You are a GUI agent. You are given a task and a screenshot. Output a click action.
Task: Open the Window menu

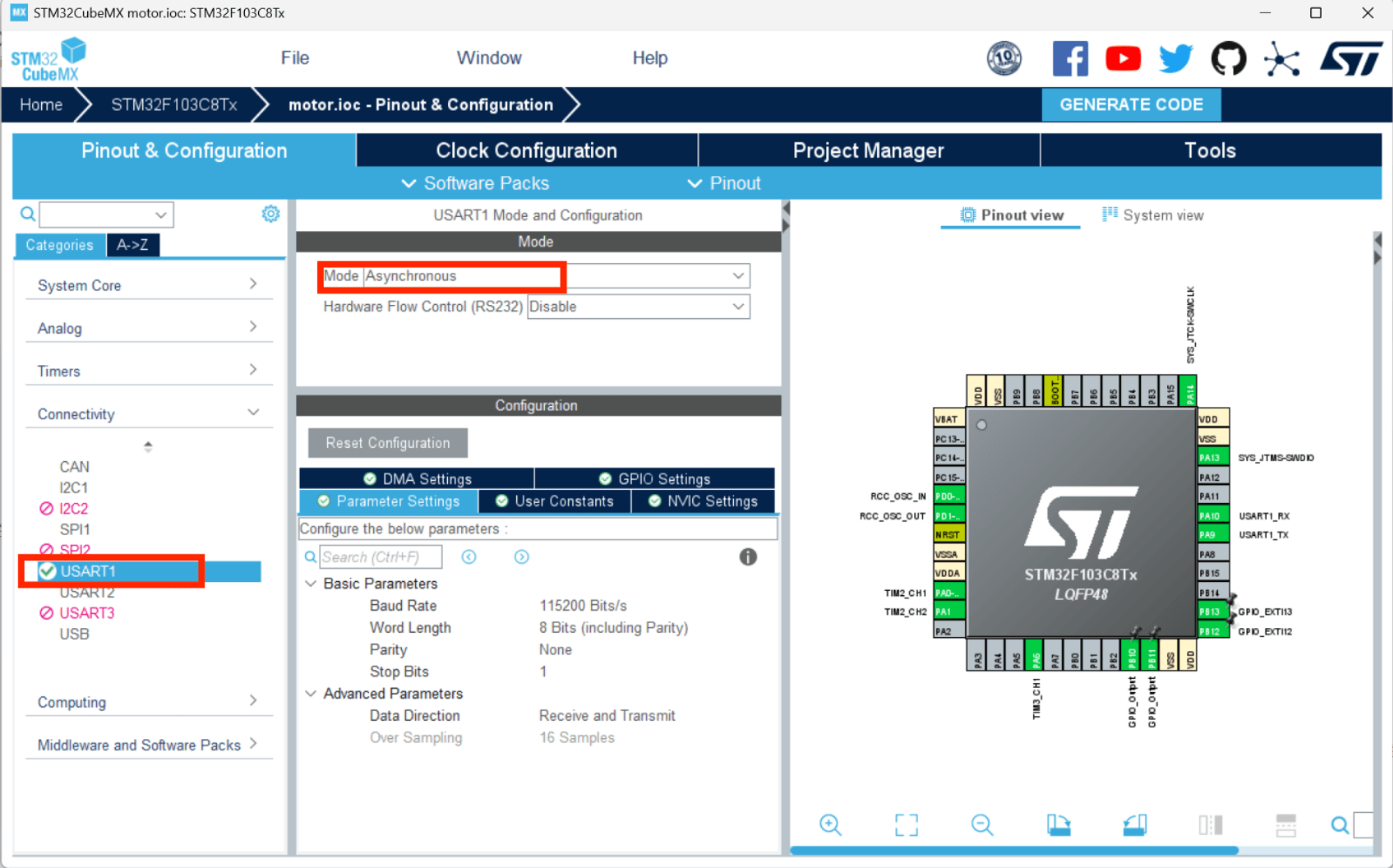489,58
